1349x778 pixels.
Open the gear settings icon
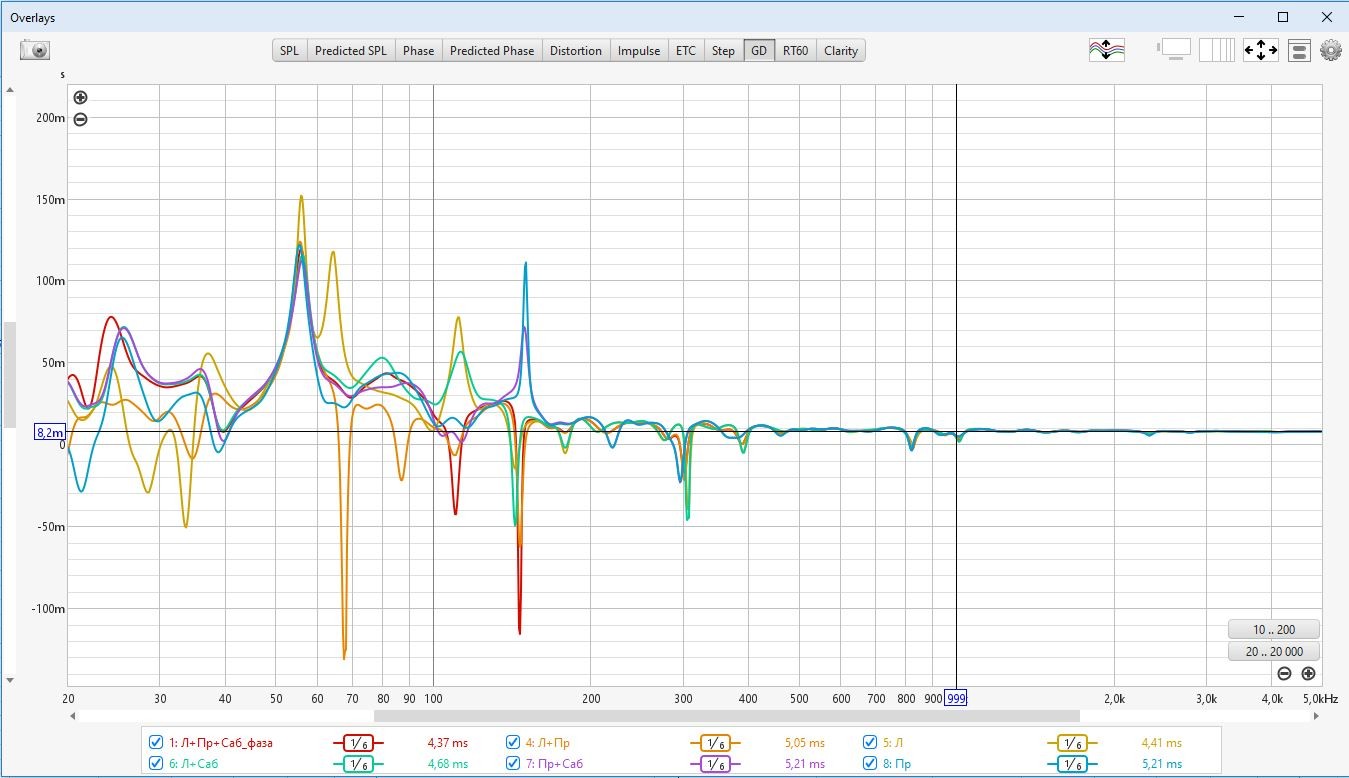(1330, 50)
